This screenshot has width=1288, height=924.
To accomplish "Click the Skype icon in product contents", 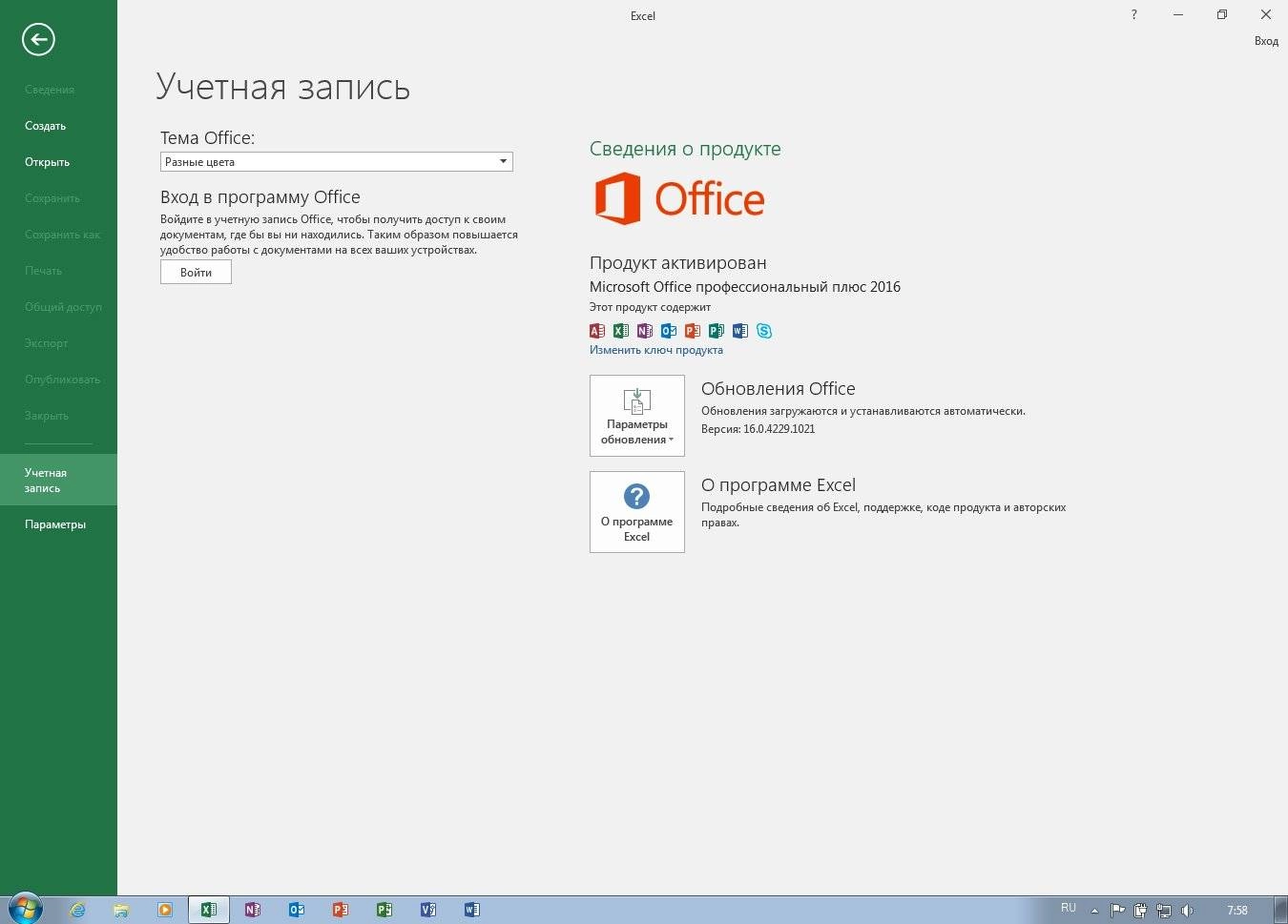I will [x=764, y=331].
